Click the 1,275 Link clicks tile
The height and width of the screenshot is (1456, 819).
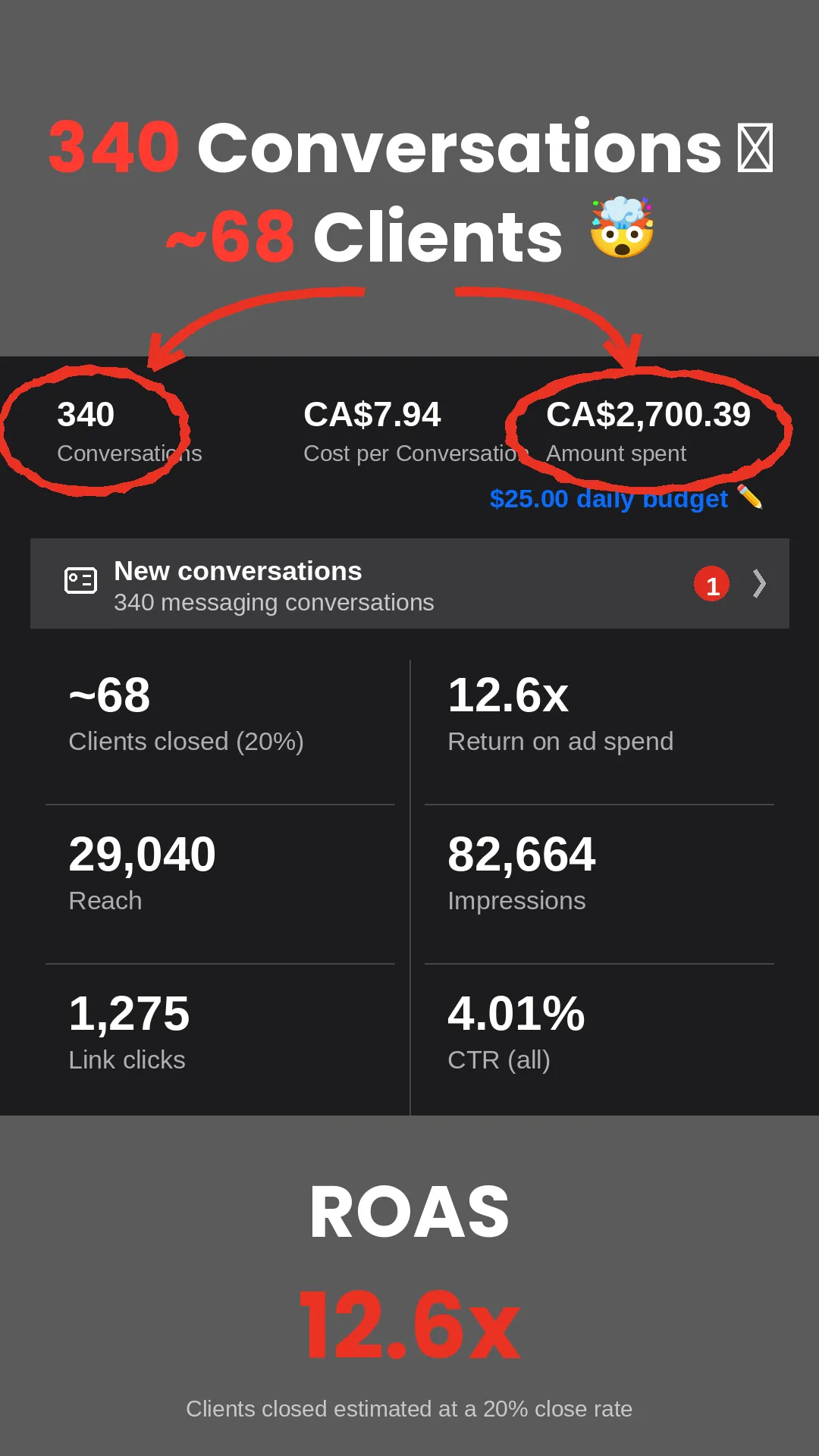(220, 1040)
